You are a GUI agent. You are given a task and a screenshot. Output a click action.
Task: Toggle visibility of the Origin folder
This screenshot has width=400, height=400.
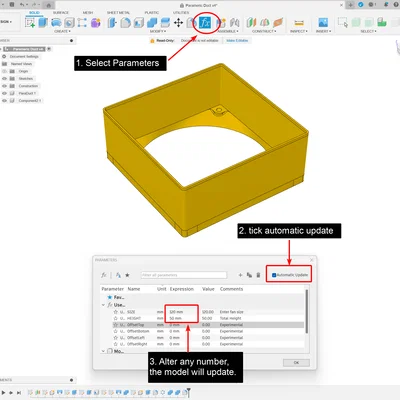[4, 71]
